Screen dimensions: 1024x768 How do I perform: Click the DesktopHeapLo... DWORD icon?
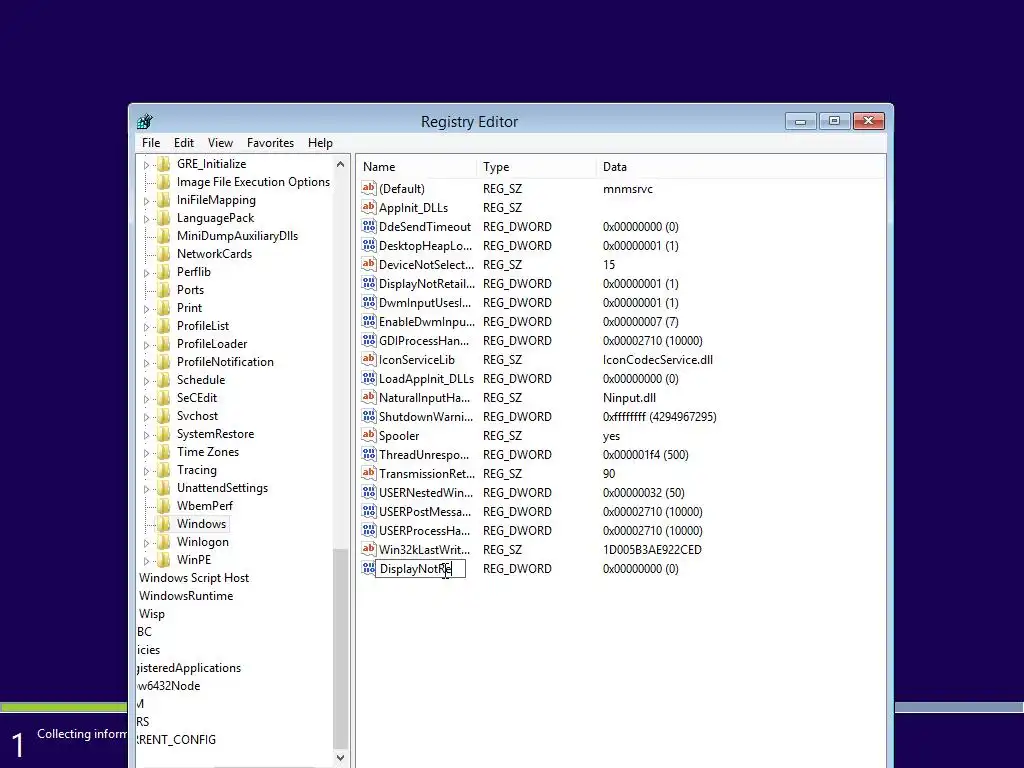coord(368,245)
